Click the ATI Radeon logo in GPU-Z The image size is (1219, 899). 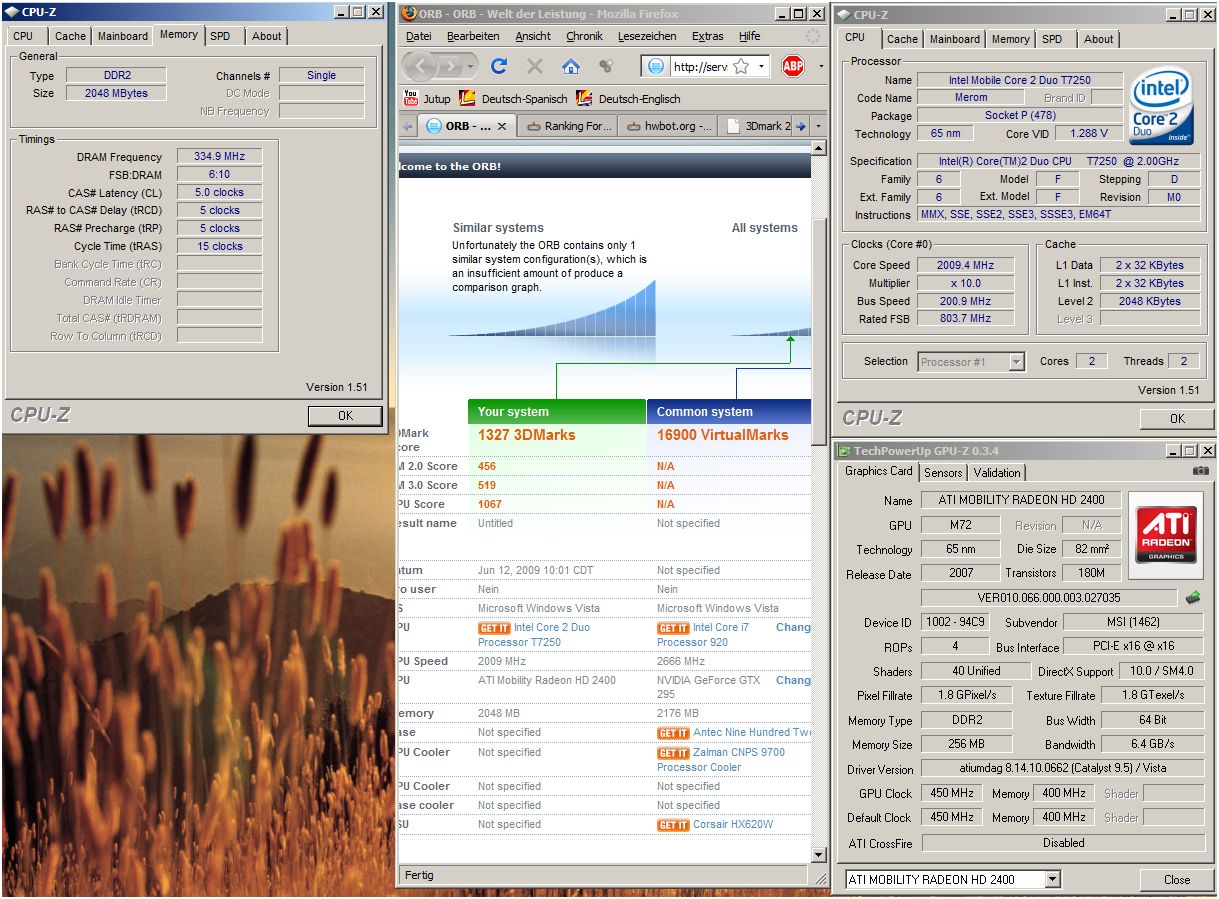[x=1166, y=534]
